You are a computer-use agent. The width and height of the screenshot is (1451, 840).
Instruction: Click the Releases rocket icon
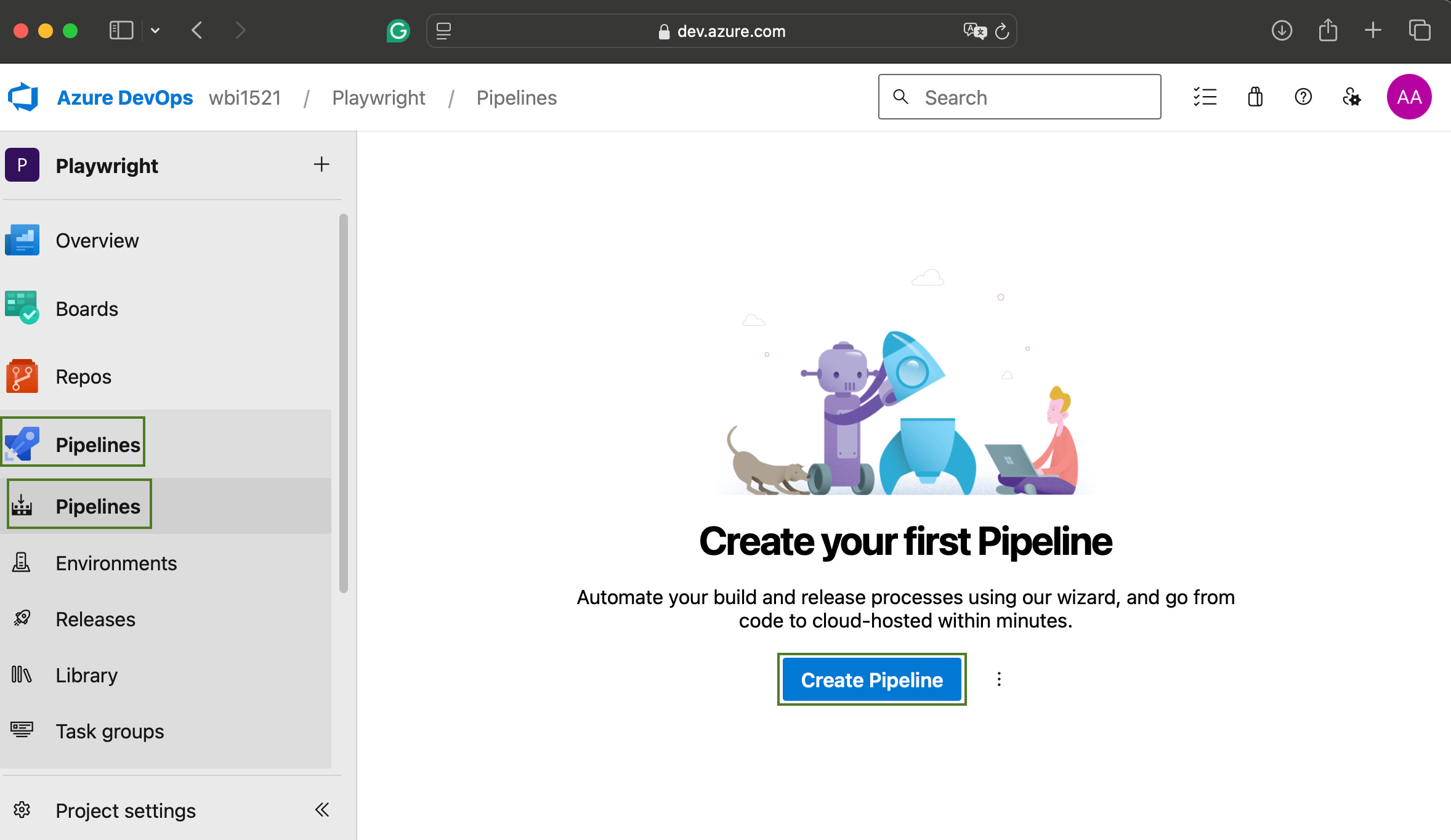22,618
